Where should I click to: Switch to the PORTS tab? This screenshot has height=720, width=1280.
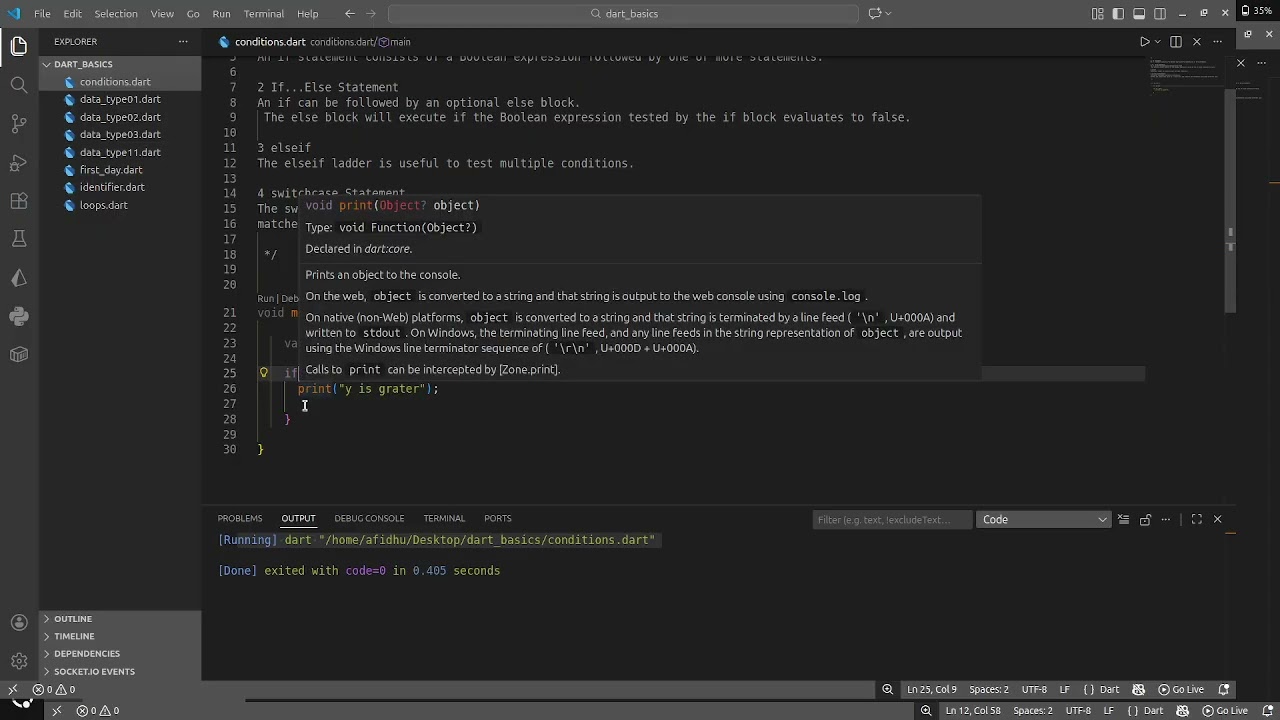[x=498, y=518]
